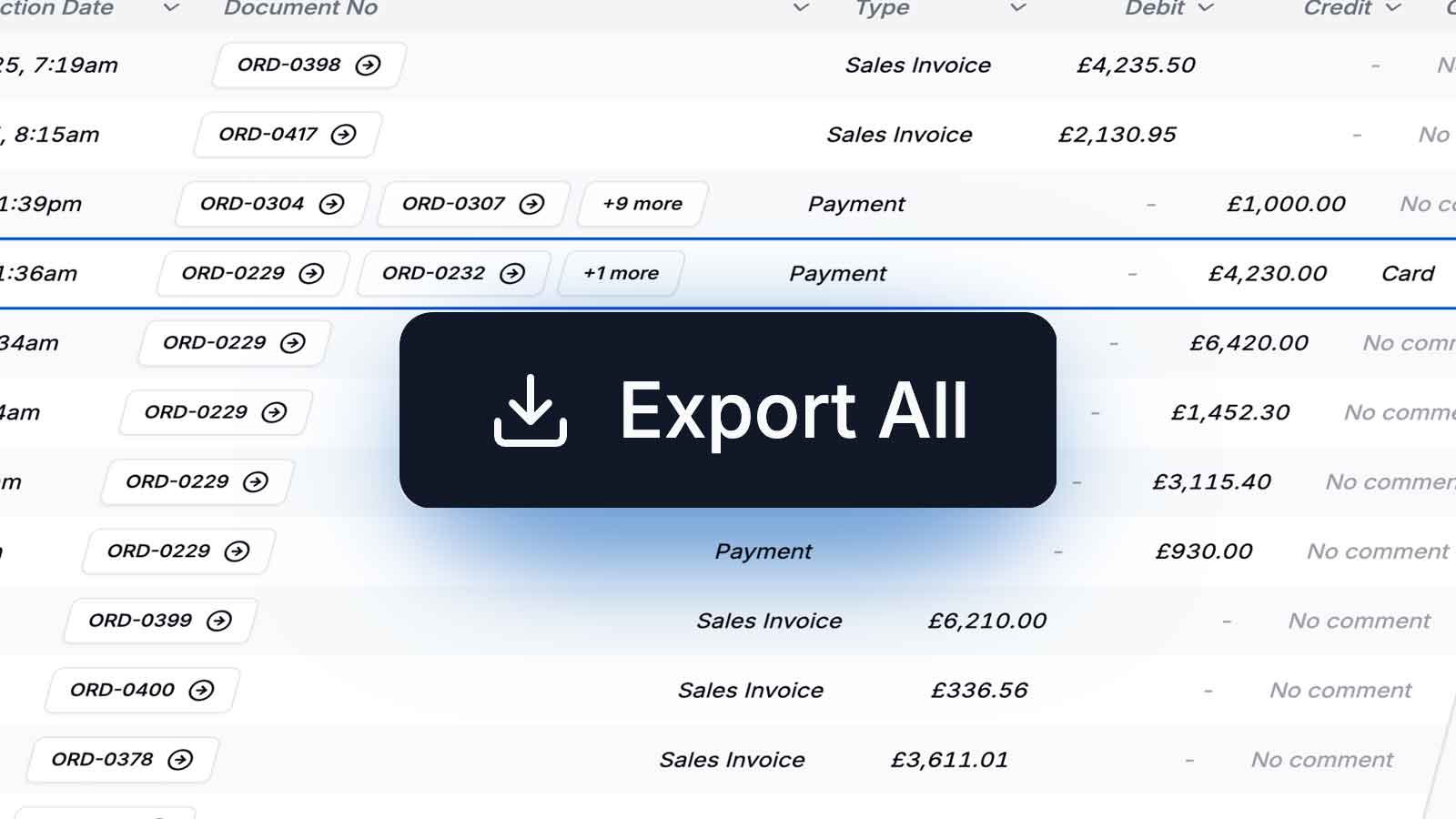The height and width of the screenshot is (819, 1456).
Task: Expand the Debit column dropdown chevron
Action: [1206, 8]
